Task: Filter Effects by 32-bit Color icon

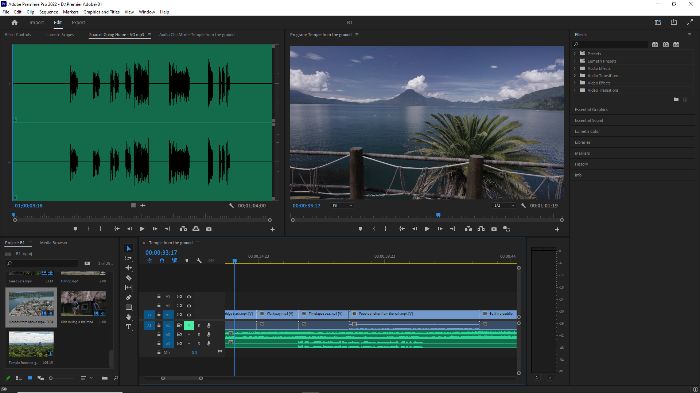Action: point(666,44)
